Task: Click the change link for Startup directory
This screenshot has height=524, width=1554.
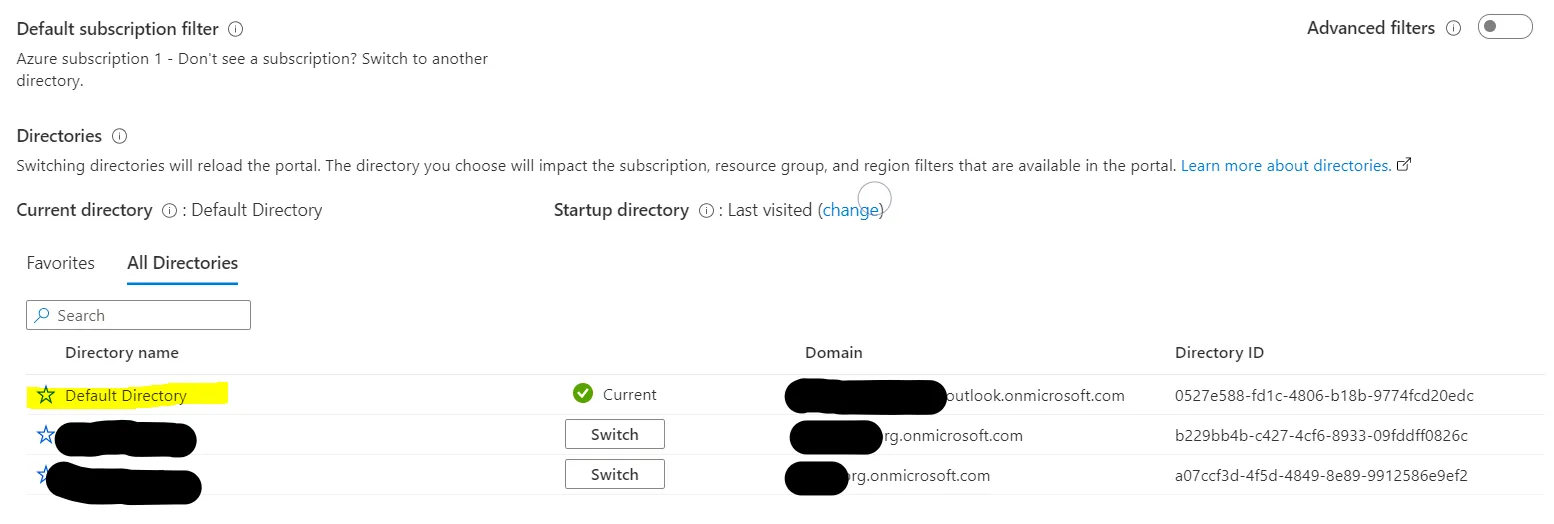Action: click(850, 211)
